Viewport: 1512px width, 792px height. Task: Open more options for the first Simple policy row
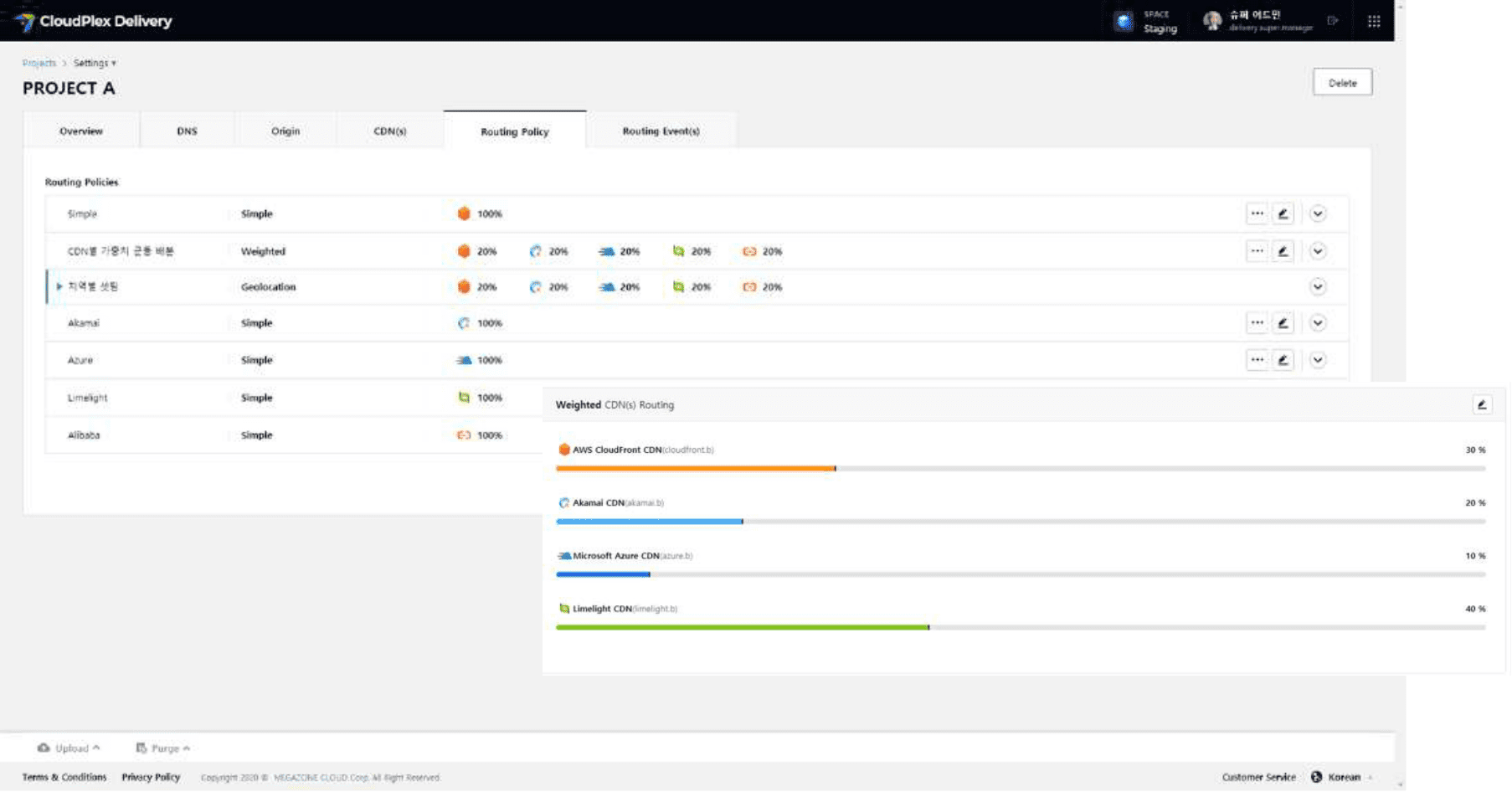coord(1257,213)
